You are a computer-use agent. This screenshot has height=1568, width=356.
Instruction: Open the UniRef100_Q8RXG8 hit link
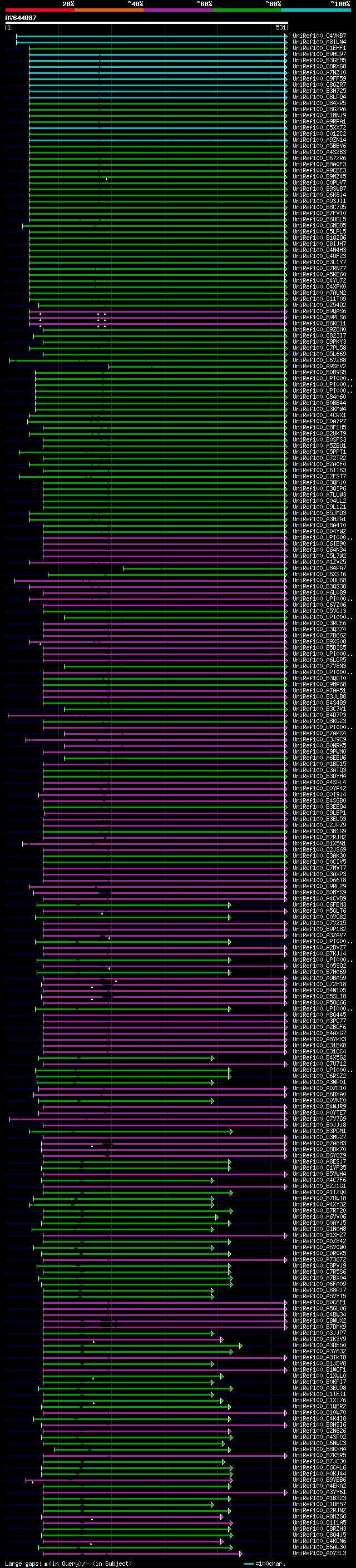(319, 66)
